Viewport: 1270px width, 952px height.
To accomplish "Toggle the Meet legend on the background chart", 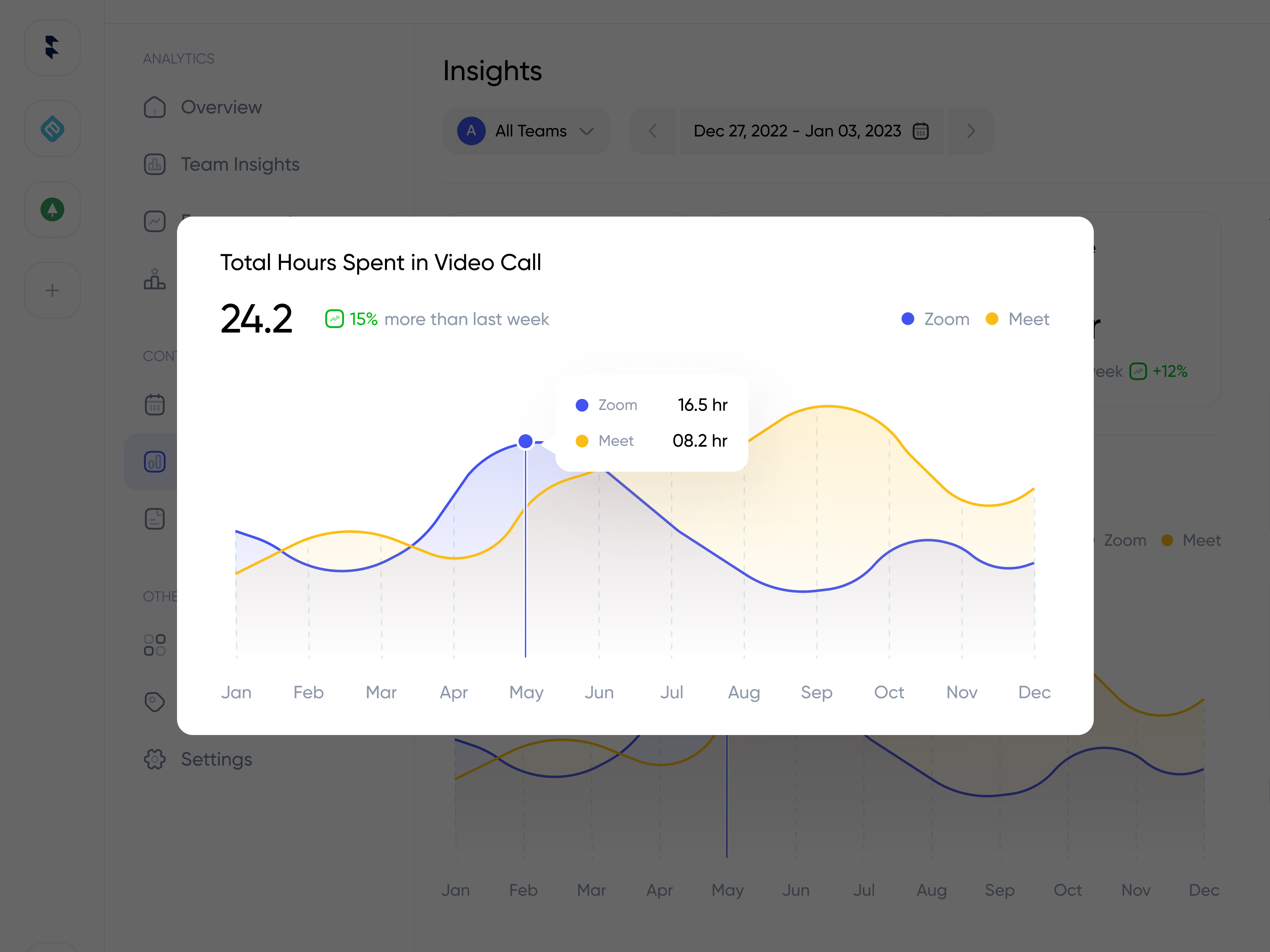I will [x=1192, y=540].
